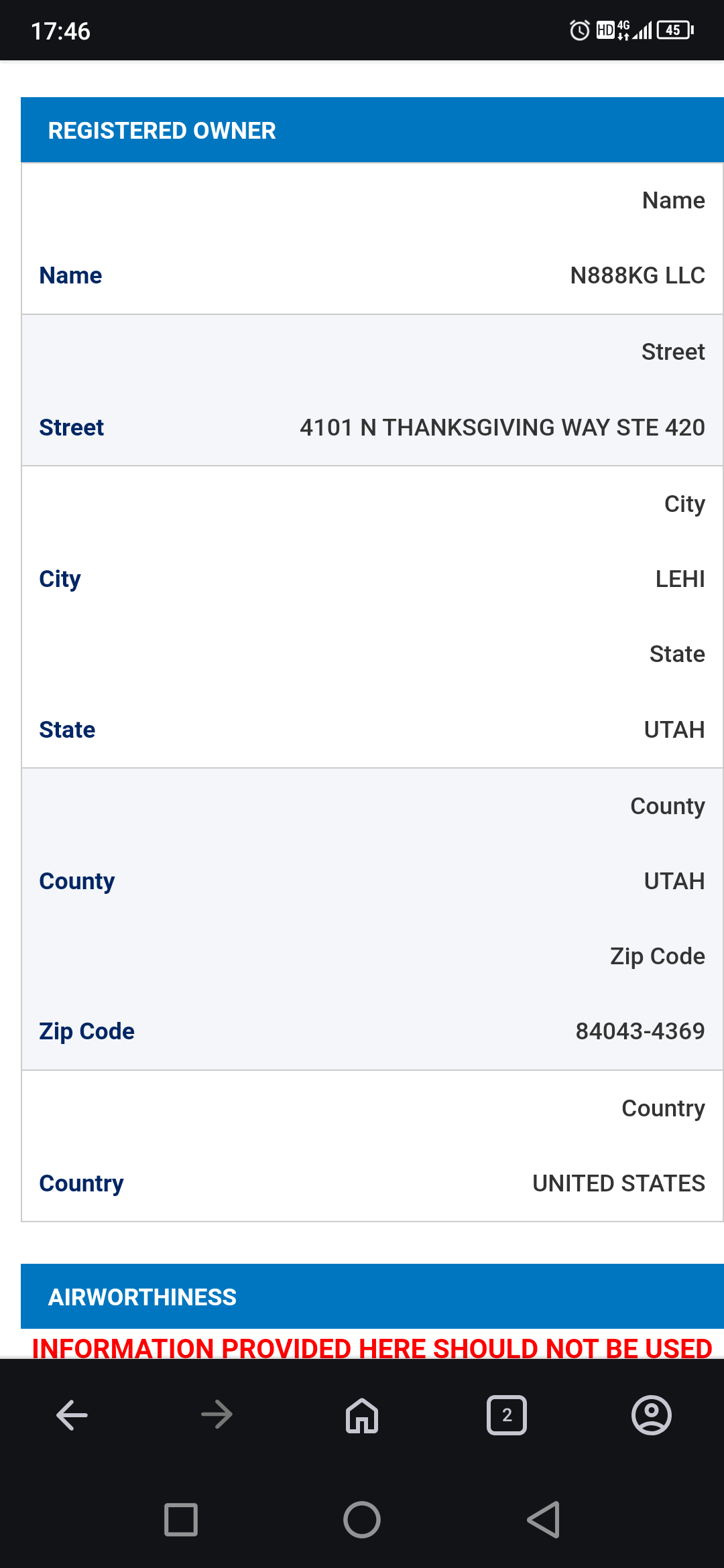Tap the clock time in status bar
The image size is (724, 1568).
[x=60, y=31]
